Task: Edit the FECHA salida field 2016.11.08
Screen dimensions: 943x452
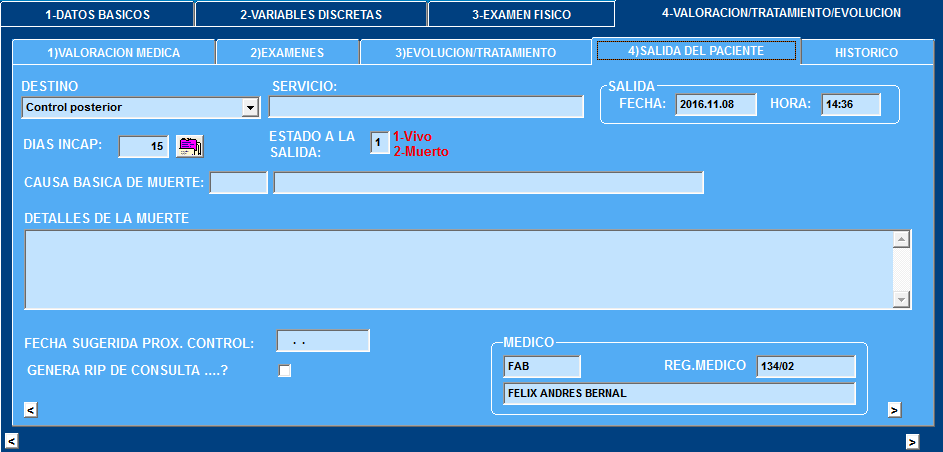Action: [716, 104]
